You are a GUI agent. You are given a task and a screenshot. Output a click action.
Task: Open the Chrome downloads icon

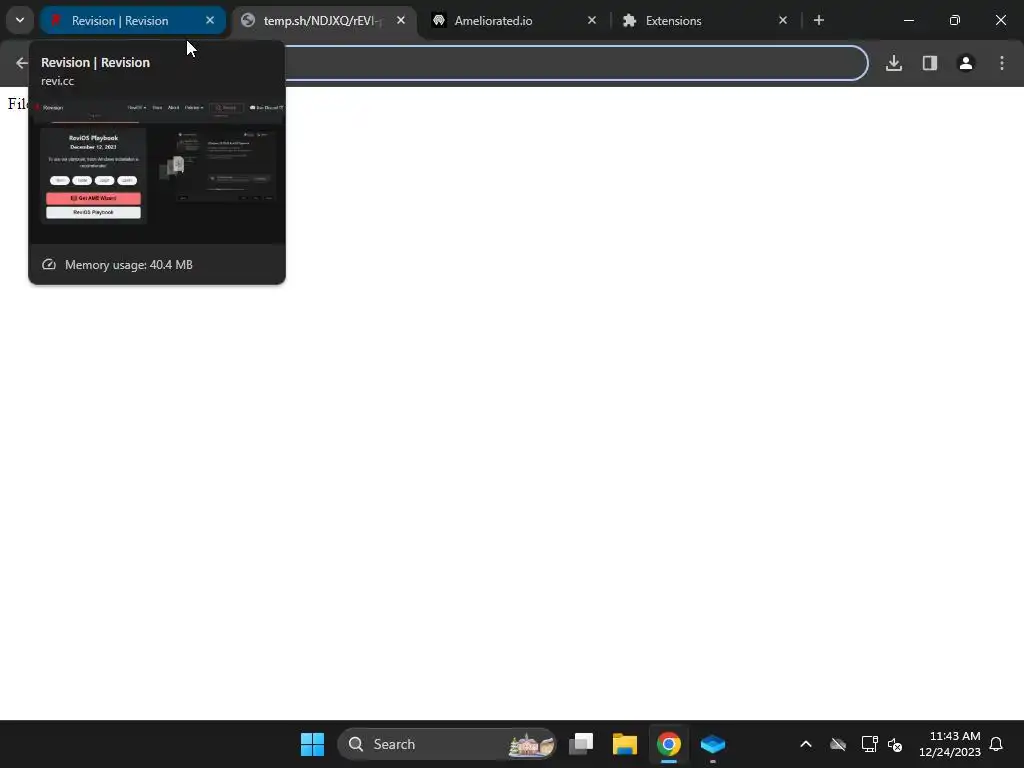coord(894,63)
